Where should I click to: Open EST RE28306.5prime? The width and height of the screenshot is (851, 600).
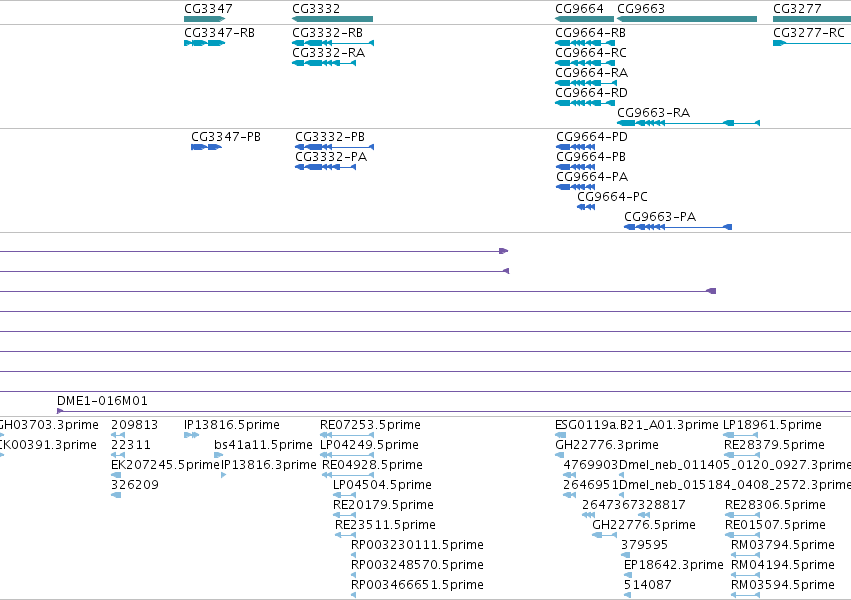[776, 505]
